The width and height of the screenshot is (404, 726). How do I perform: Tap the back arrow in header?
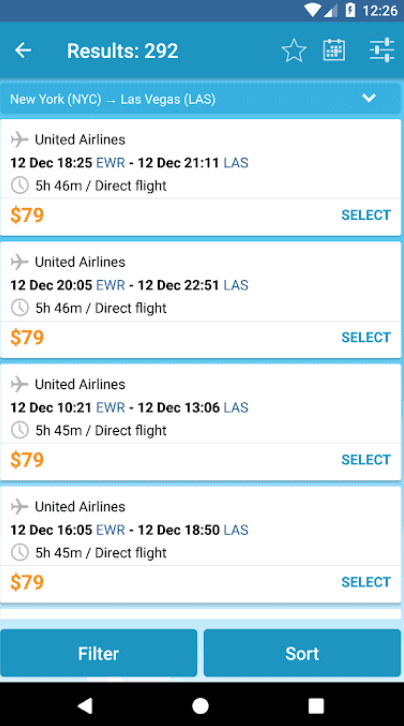(23, 50)
